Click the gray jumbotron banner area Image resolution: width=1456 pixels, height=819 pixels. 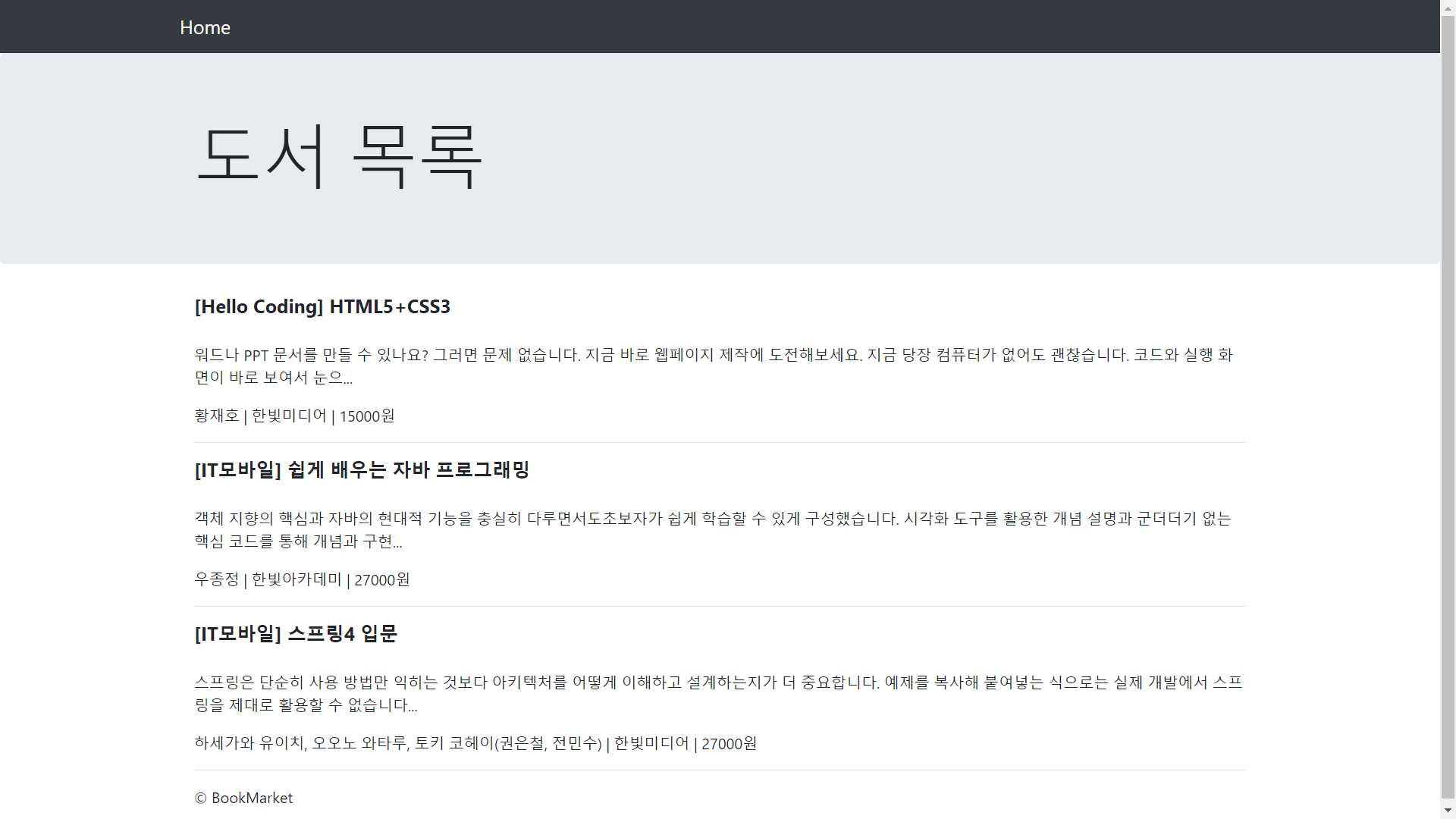(x=910, y=159)
